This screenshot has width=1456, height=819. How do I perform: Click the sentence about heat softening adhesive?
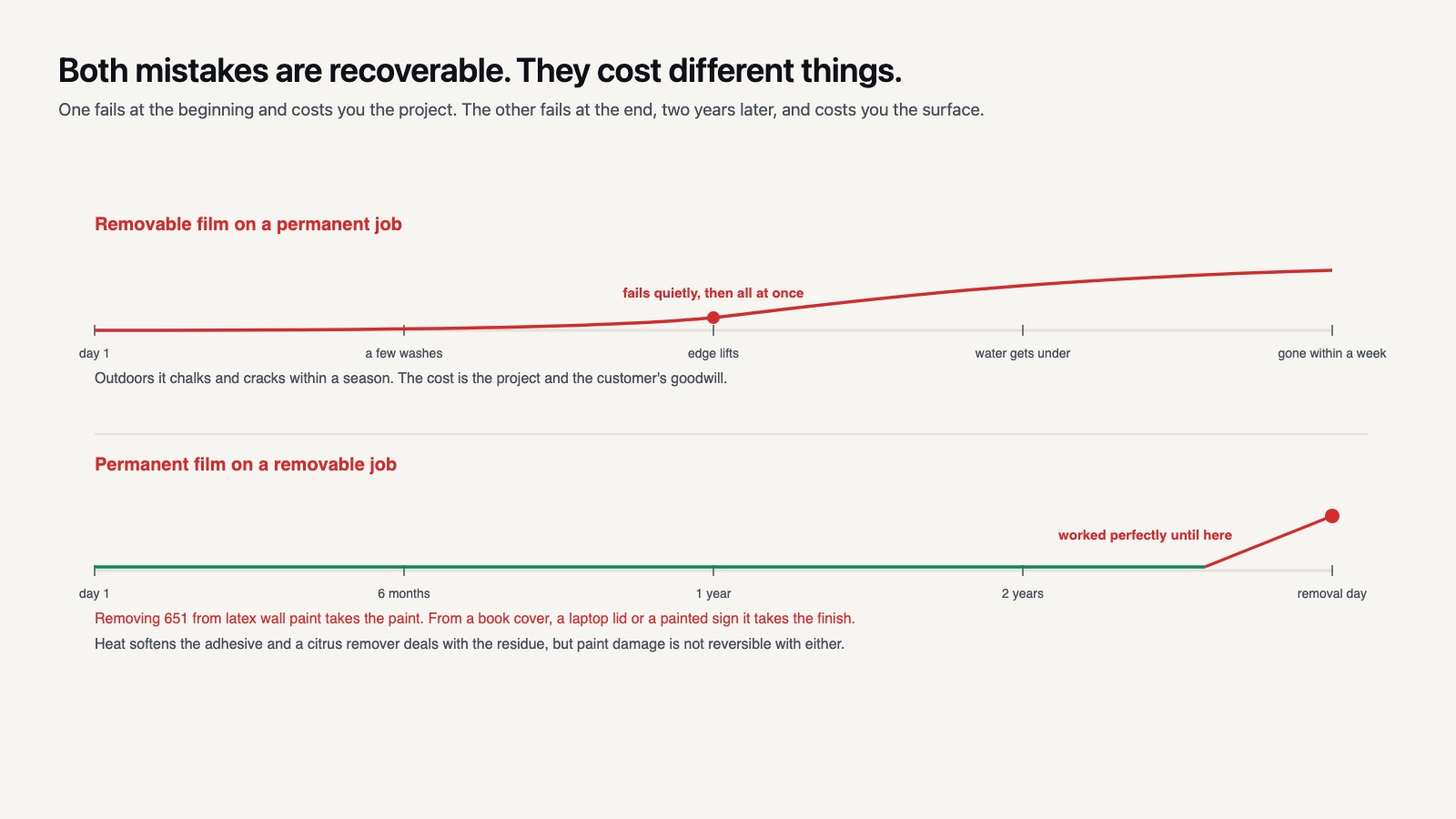pos(470,644)
